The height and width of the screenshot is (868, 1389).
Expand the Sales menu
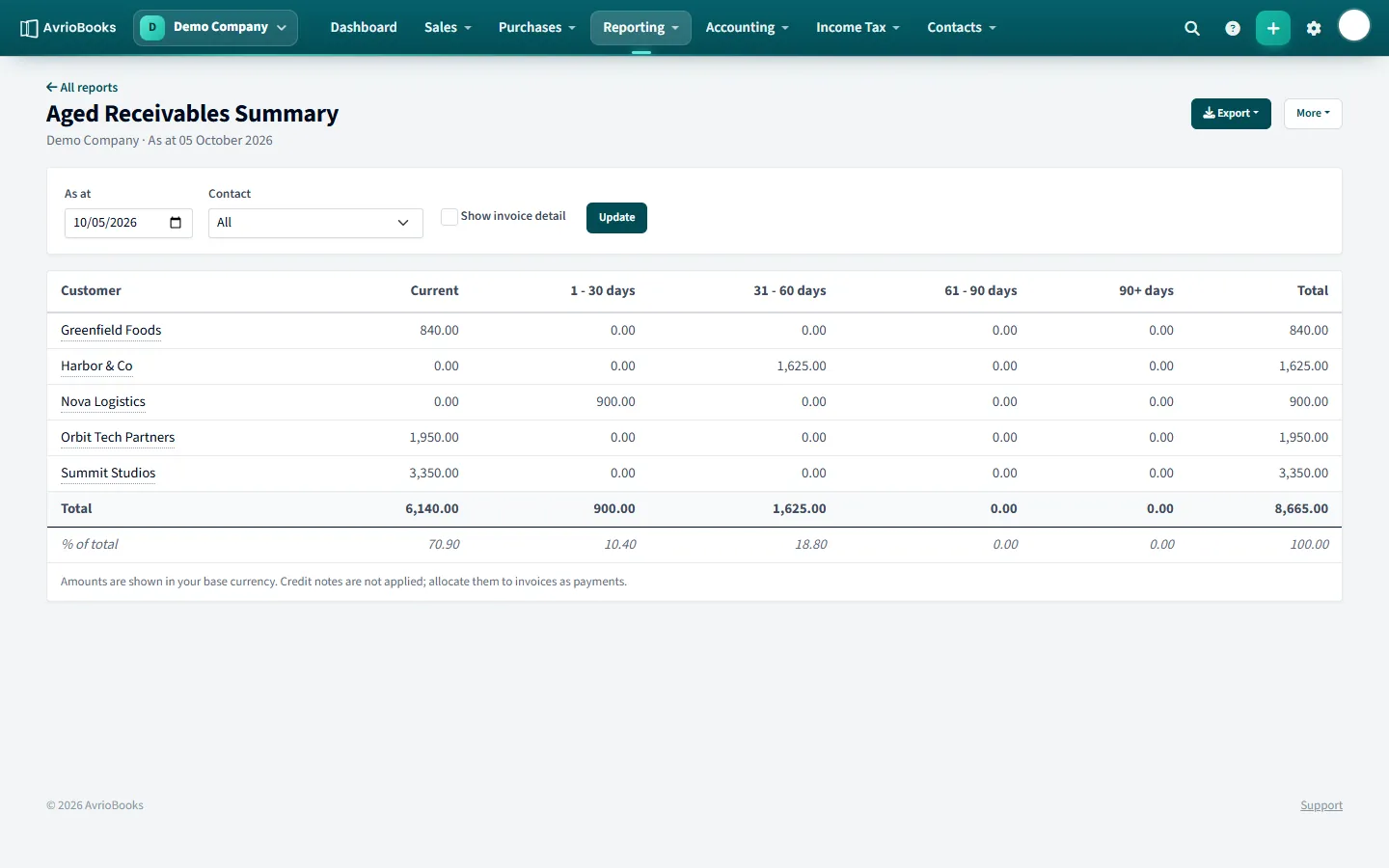tap(448, 28)
